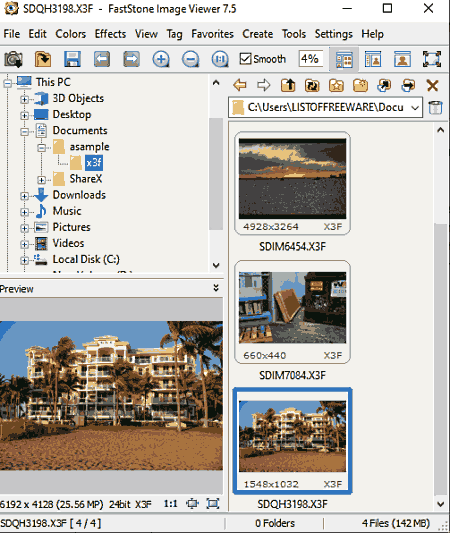
Task: Click the orange Back folder arrow
Action: [x=240, y=85]
